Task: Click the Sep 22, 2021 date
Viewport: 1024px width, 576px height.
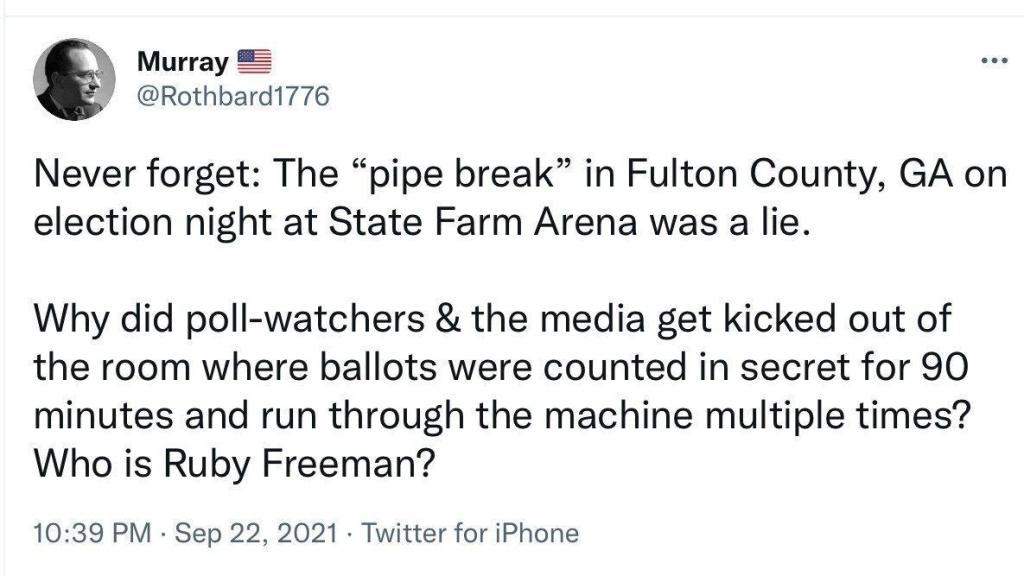Action: (x=257, y=534)
